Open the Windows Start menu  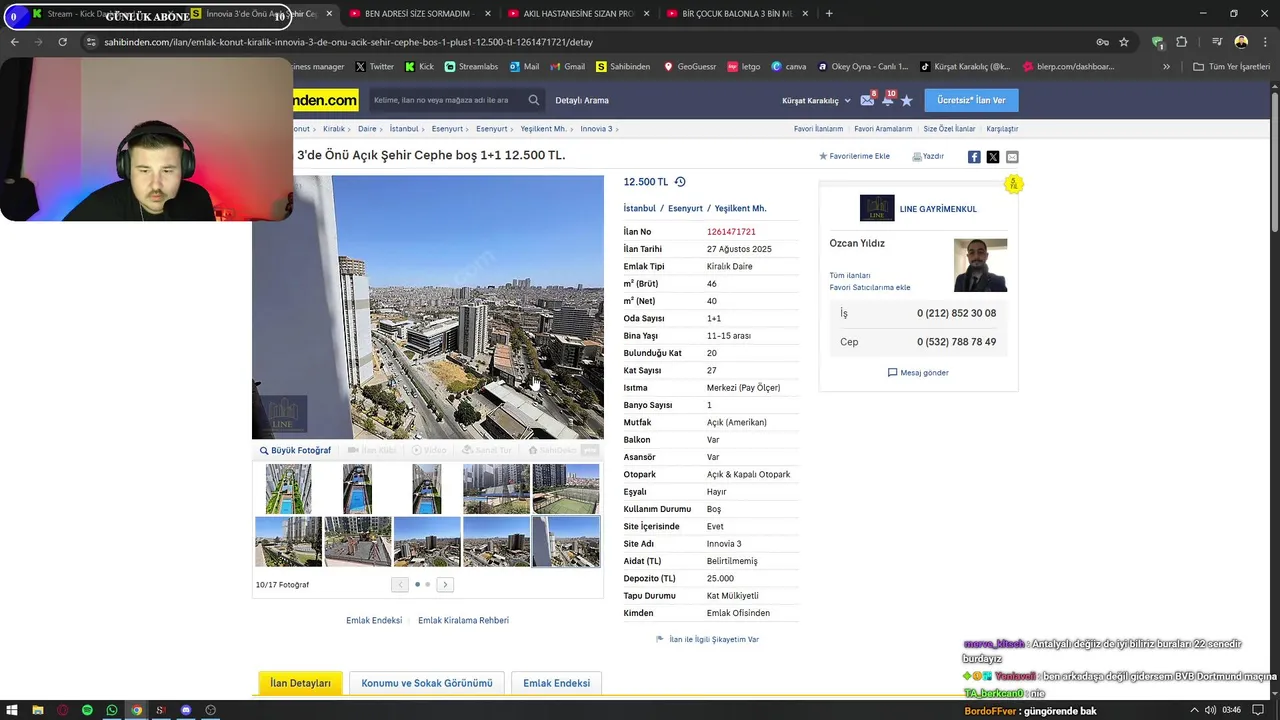click(x=13, y=710)
